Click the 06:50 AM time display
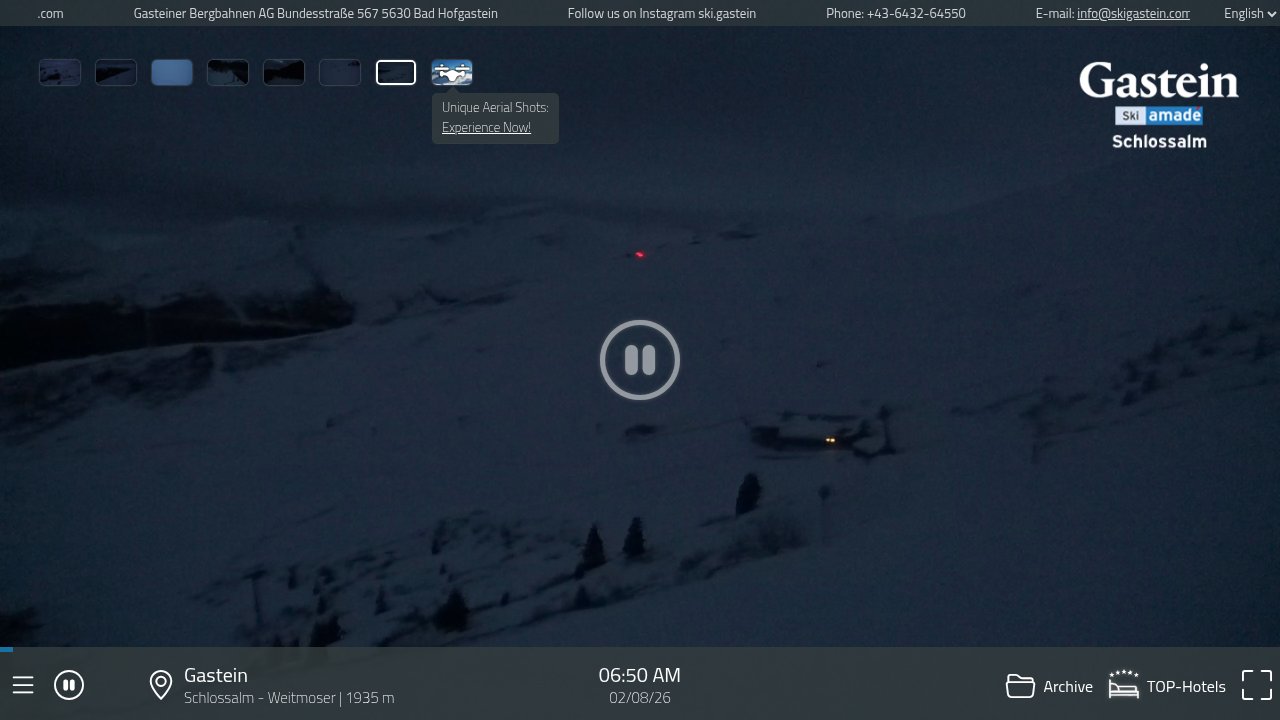Screen dimensions: 1280x720 (x=639, y=675)
